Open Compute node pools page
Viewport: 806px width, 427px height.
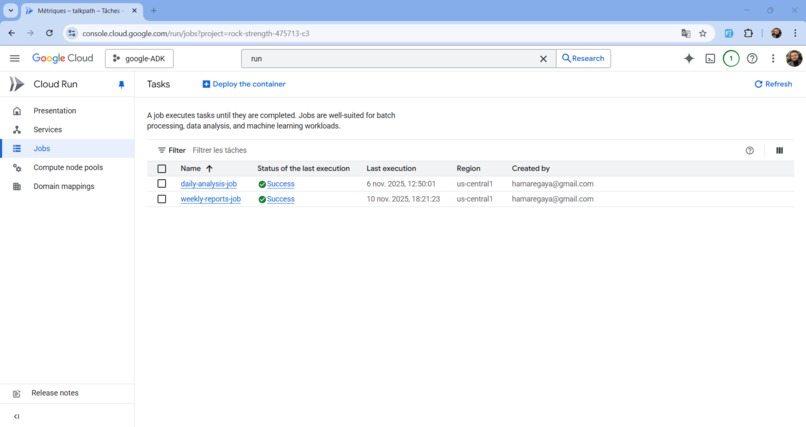click(68, 168)
